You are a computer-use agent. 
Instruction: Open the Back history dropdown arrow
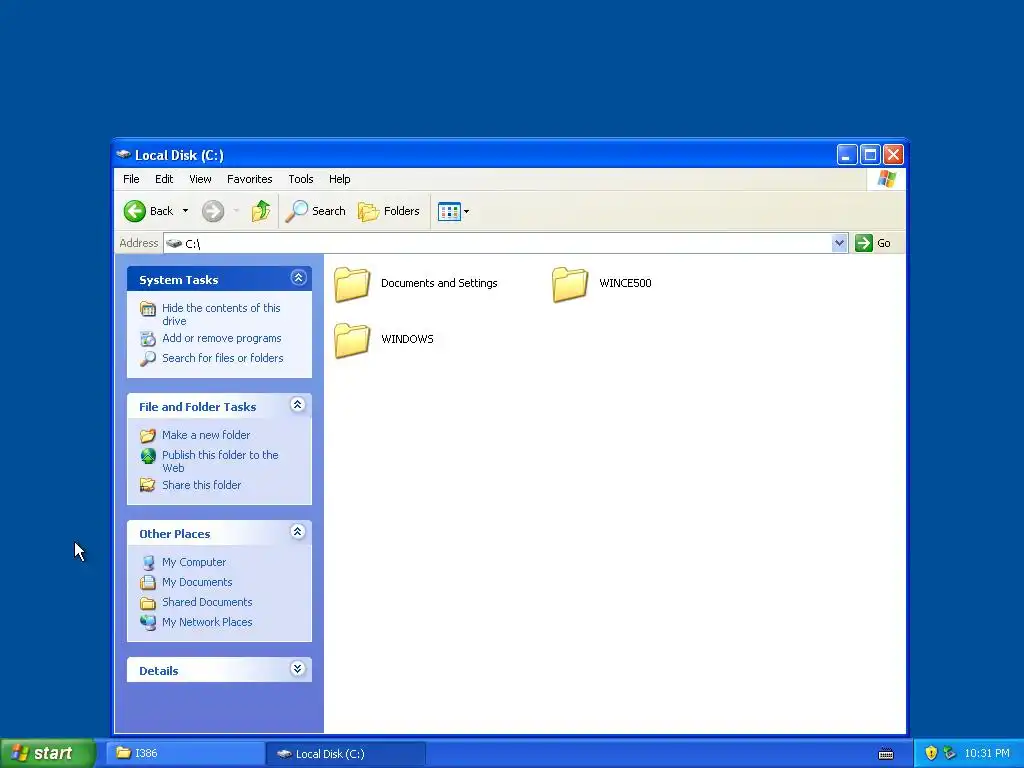click(x=185, y=211)
